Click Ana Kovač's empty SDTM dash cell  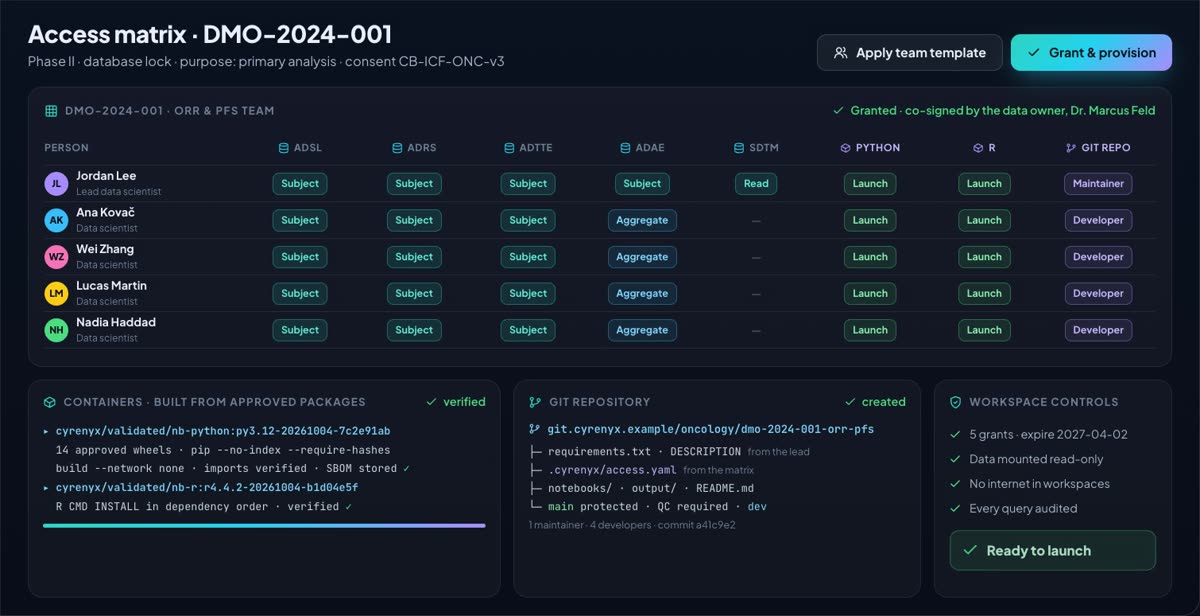click(x=756, y=221)
